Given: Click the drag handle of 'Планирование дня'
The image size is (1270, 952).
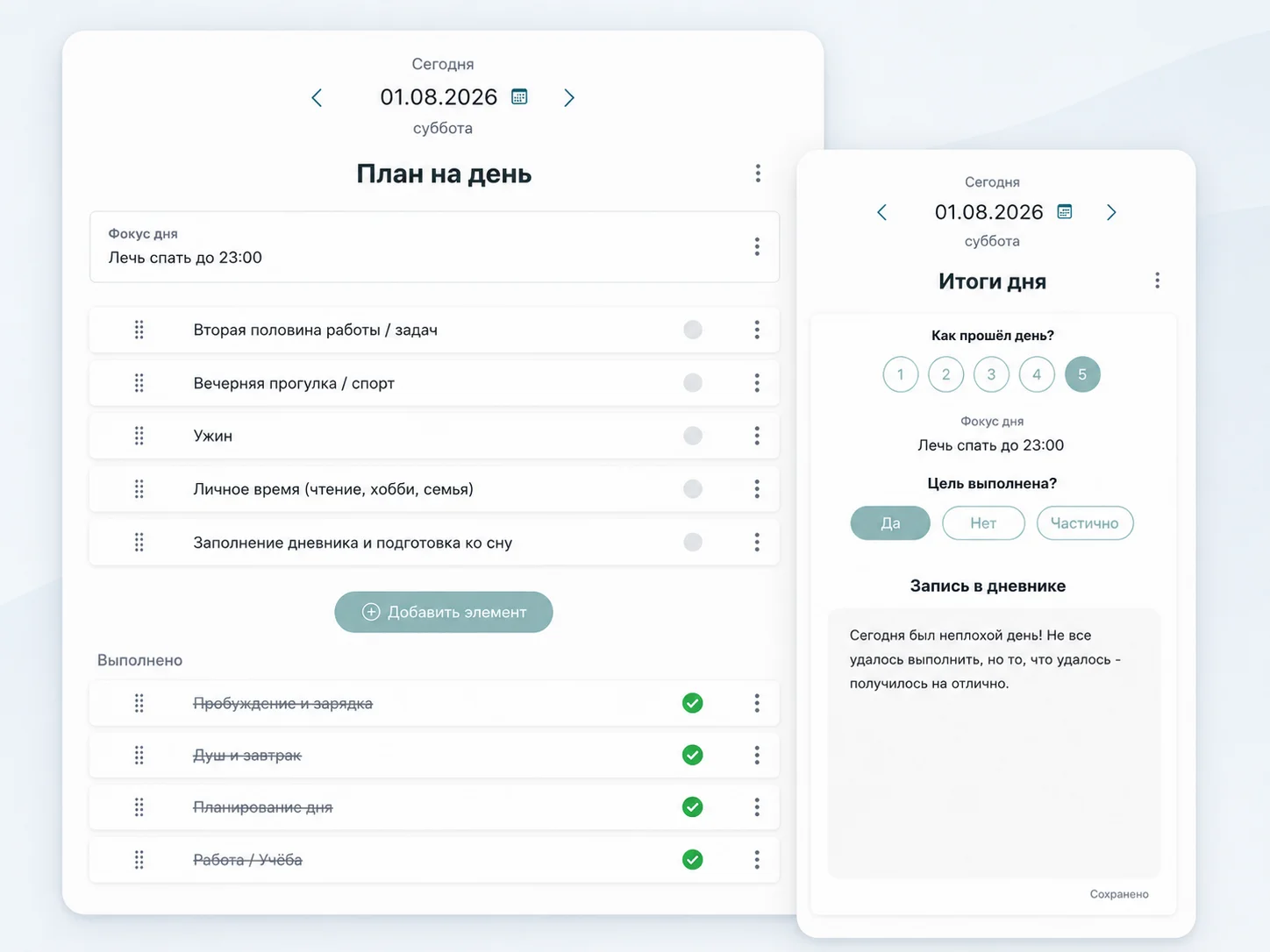Looking at the screenshot, I should pyautogui.click(x=139, y=807).
